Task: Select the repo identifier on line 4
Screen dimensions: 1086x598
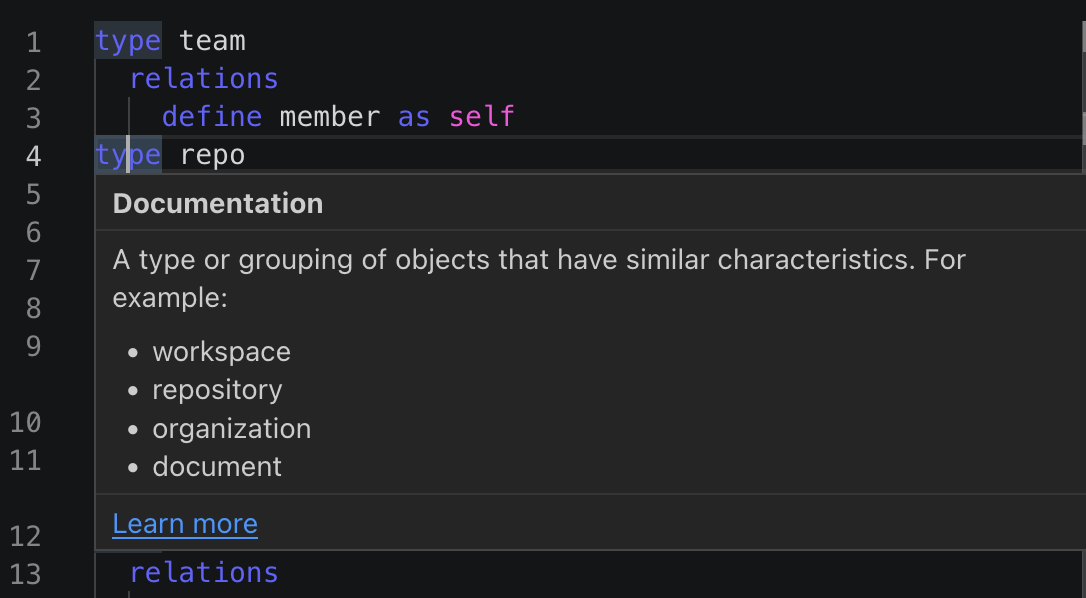Action: click(212, 154)
